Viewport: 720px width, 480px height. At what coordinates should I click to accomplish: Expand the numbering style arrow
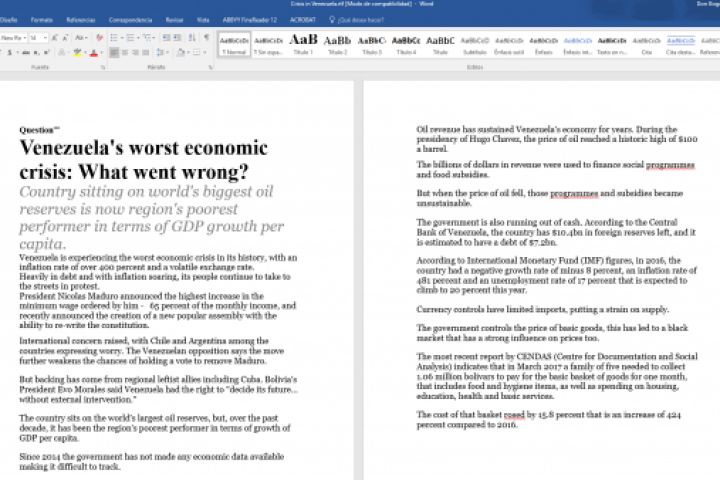pyautogui.click(x=138, y=38)
